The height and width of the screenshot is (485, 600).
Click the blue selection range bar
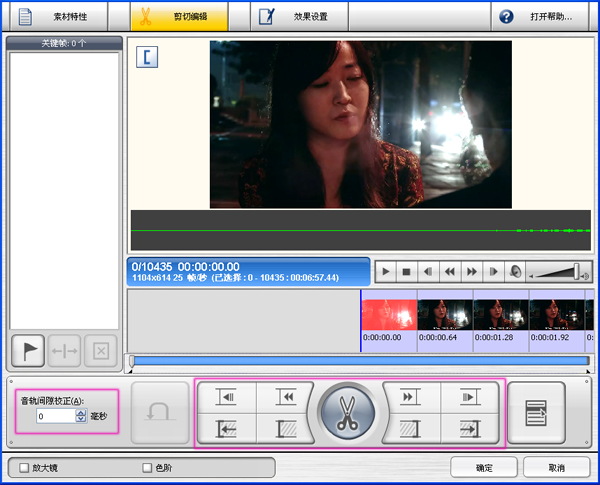tap(361, 361)
